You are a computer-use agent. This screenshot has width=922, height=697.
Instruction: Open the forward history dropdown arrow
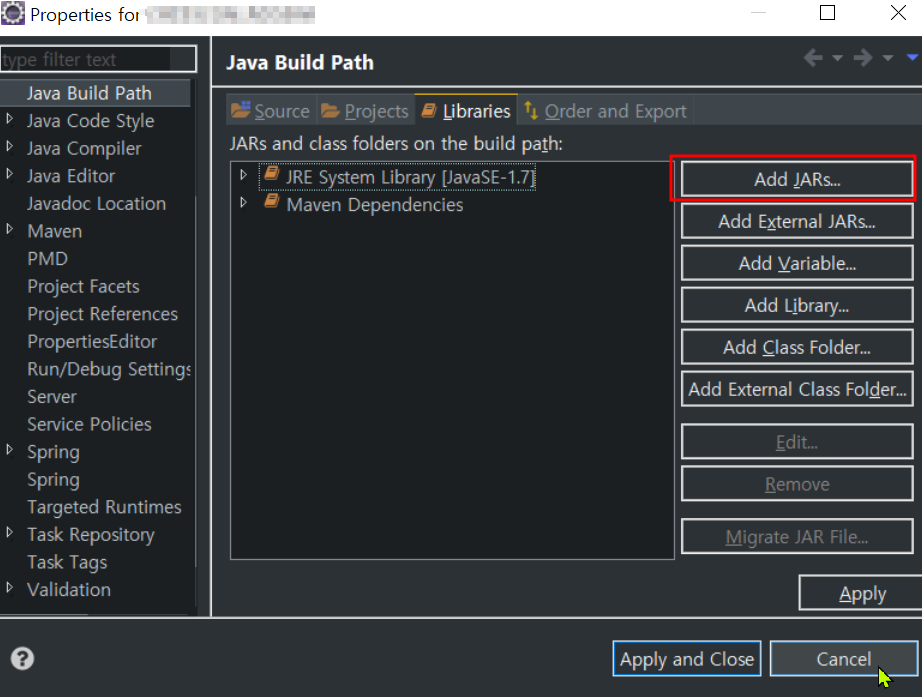point(887,58)
